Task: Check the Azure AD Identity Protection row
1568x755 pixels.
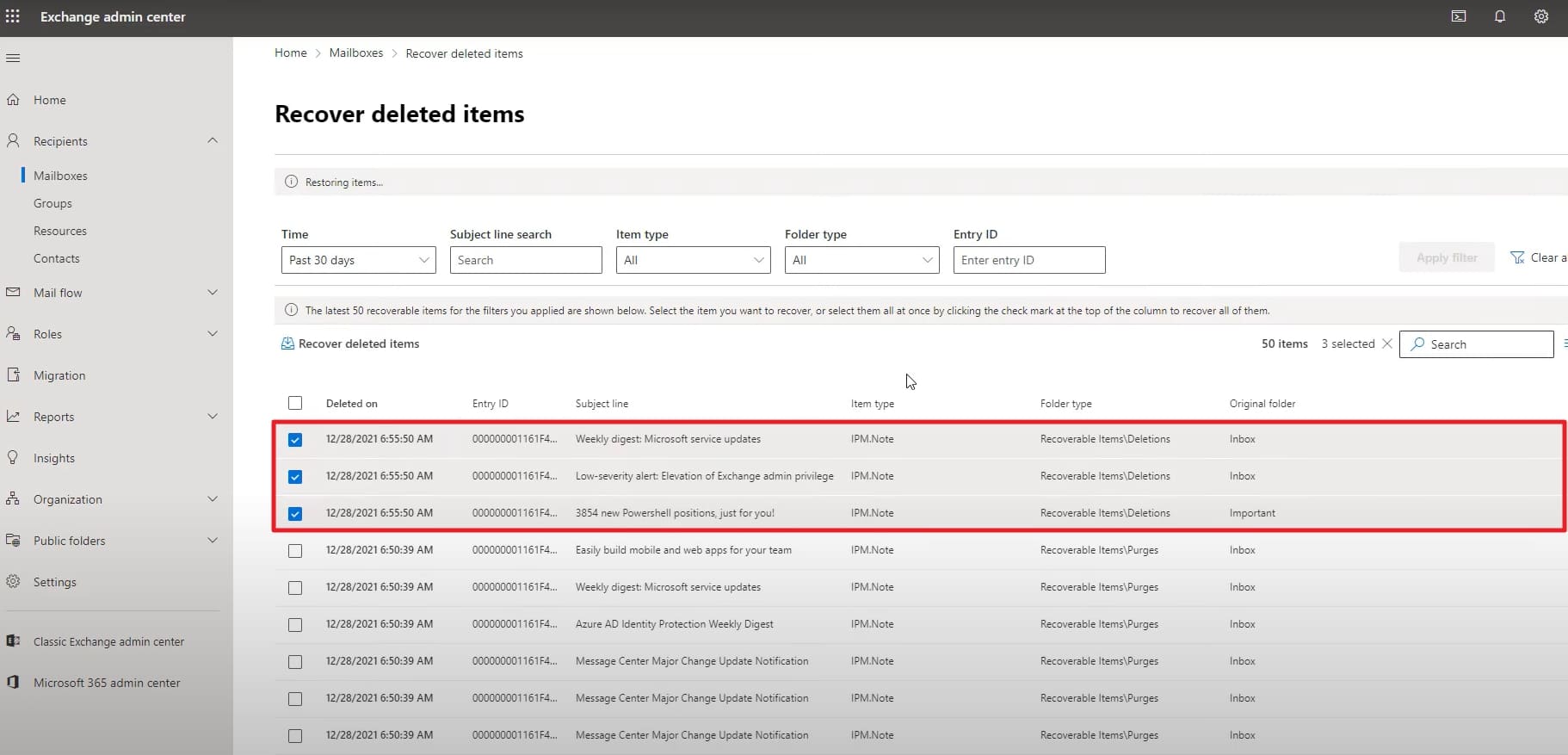Action: (295, 624)
